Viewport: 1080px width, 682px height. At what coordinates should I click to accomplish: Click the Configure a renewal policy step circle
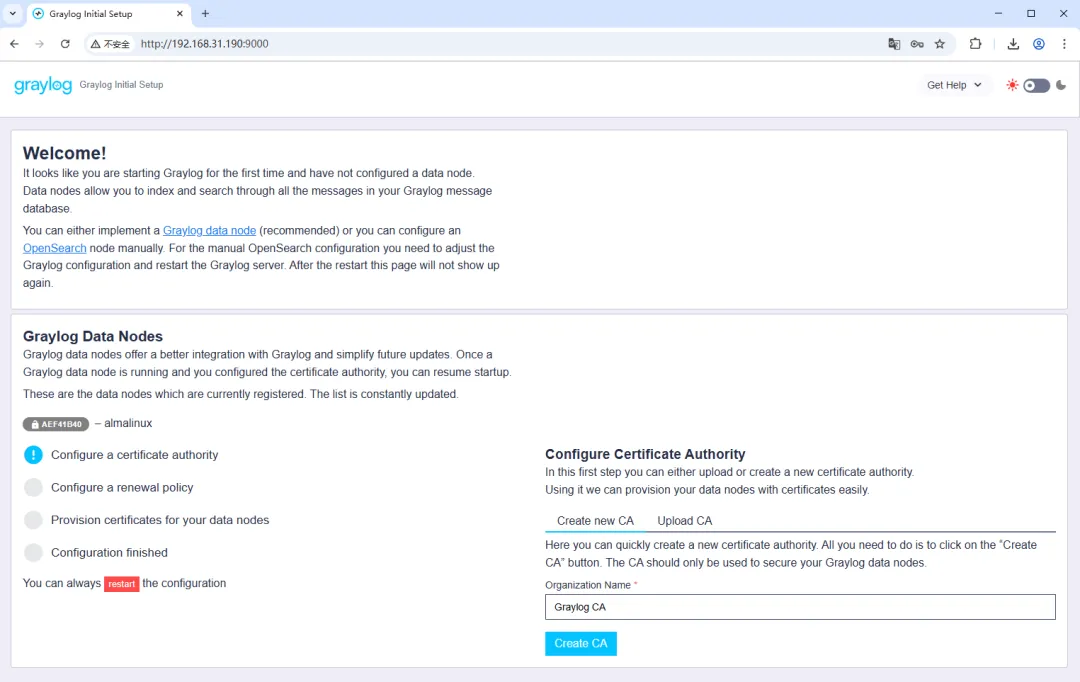pyautogui.click(x=33, y=487)
